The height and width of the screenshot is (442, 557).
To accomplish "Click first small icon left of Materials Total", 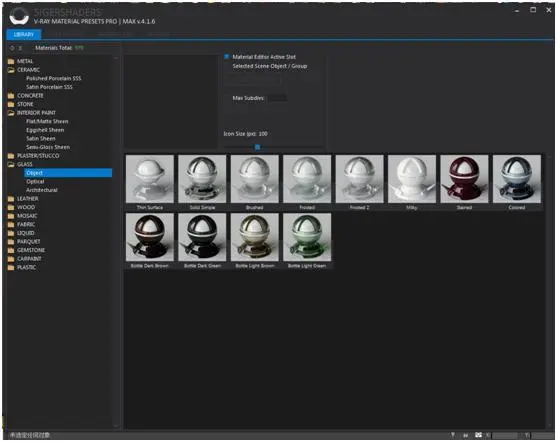I will (12, 48).
